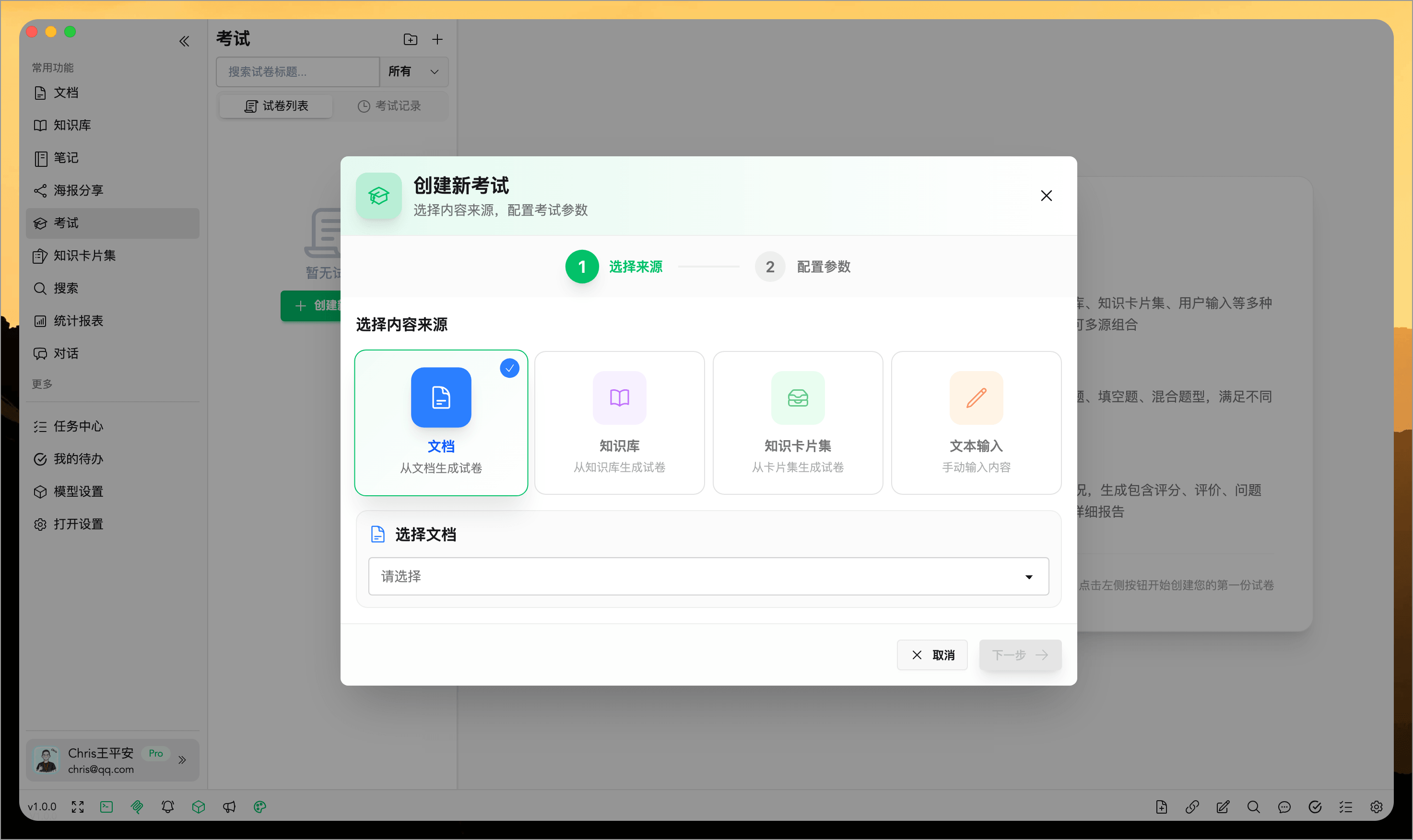This screenshot has width=1413, height=840.
Task: Open 统计报表 from the sidebar
Action: 78,321
